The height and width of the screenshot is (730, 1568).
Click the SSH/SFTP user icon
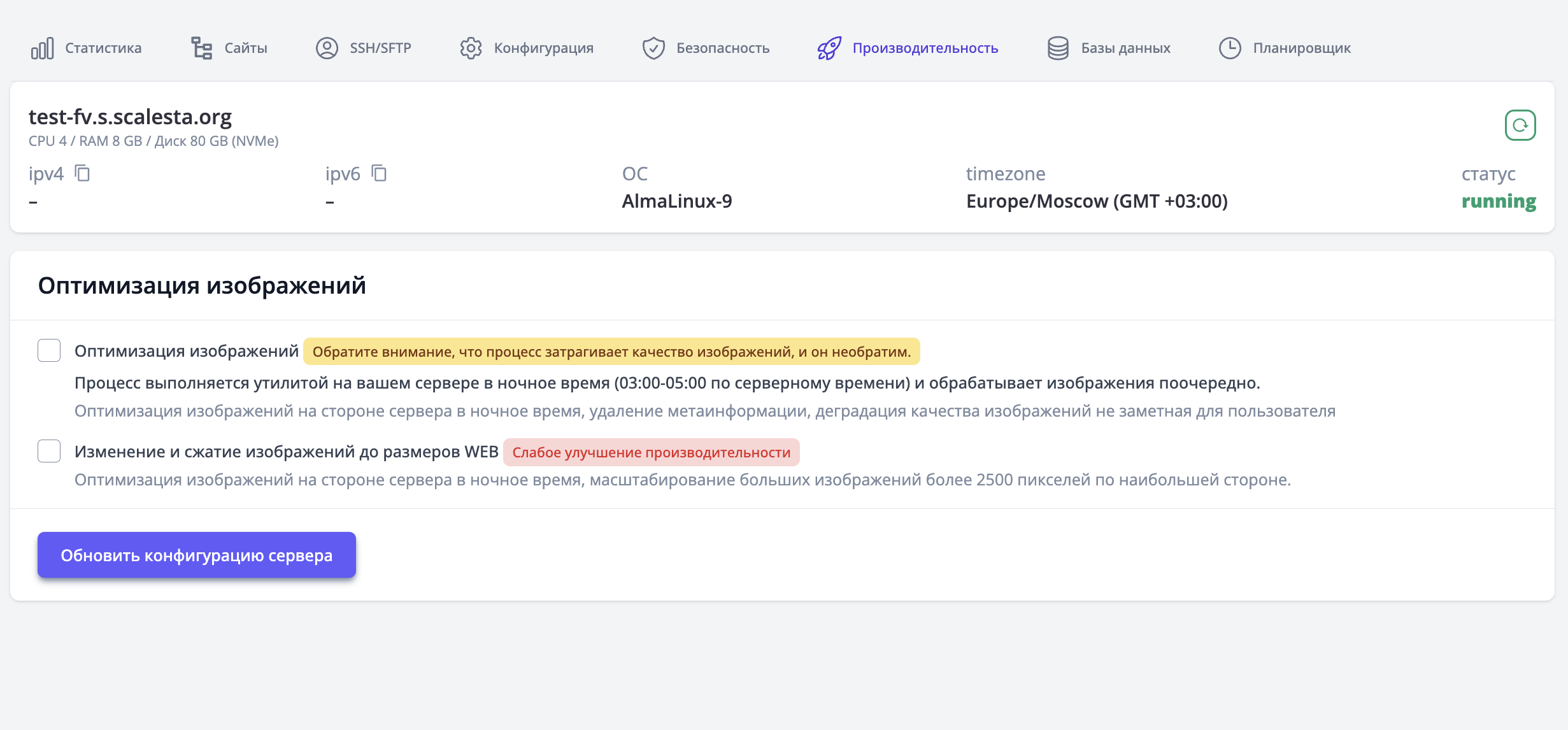(x=327, y=48)
